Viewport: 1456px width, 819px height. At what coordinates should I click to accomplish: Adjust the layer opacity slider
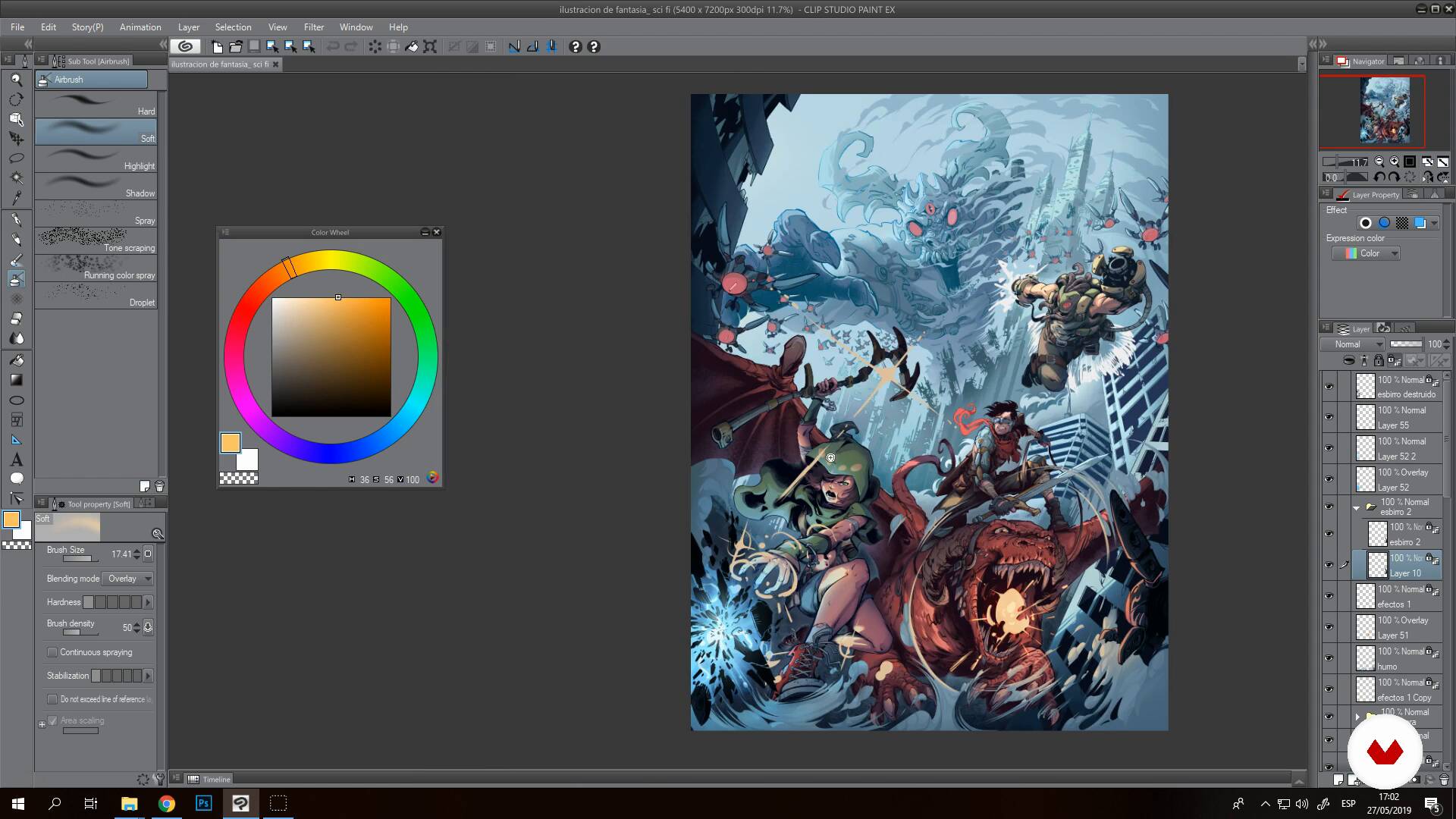pos(1406,344)
